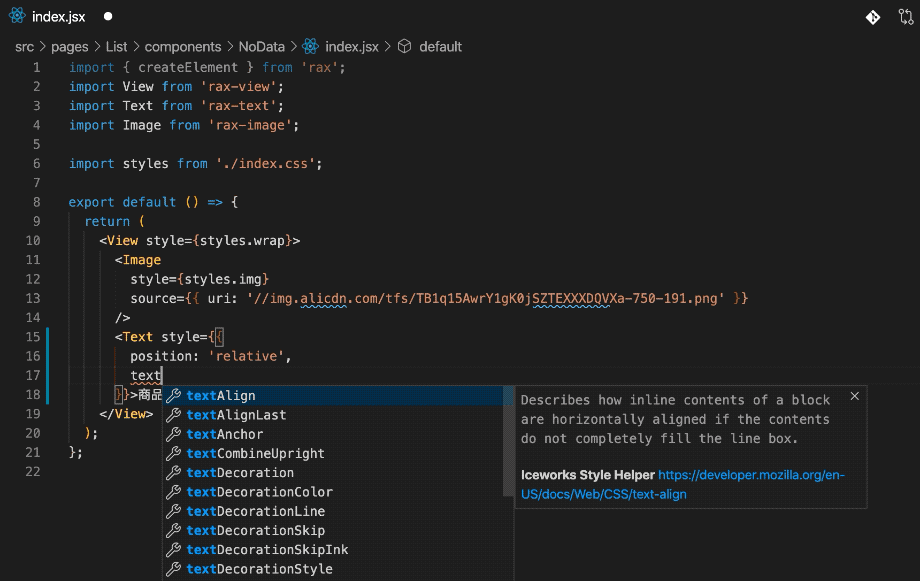Open the NoData breadcrumb
920x581 pixels.
(262, 46)
